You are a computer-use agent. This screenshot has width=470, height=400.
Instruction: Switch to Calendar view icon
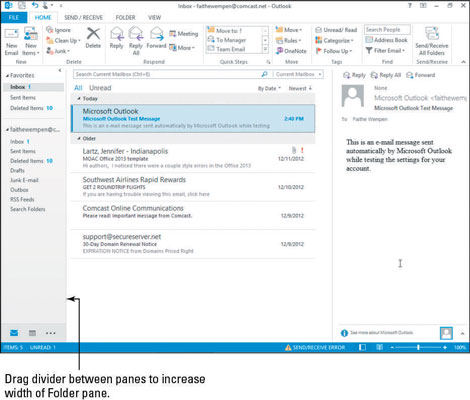(x=32, y=333)
